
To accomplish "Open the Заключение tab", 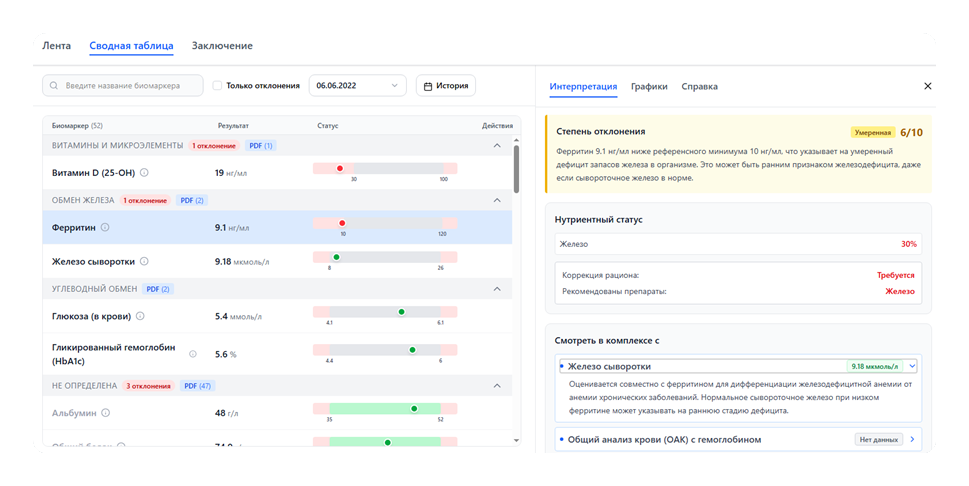I will [222, 46].
